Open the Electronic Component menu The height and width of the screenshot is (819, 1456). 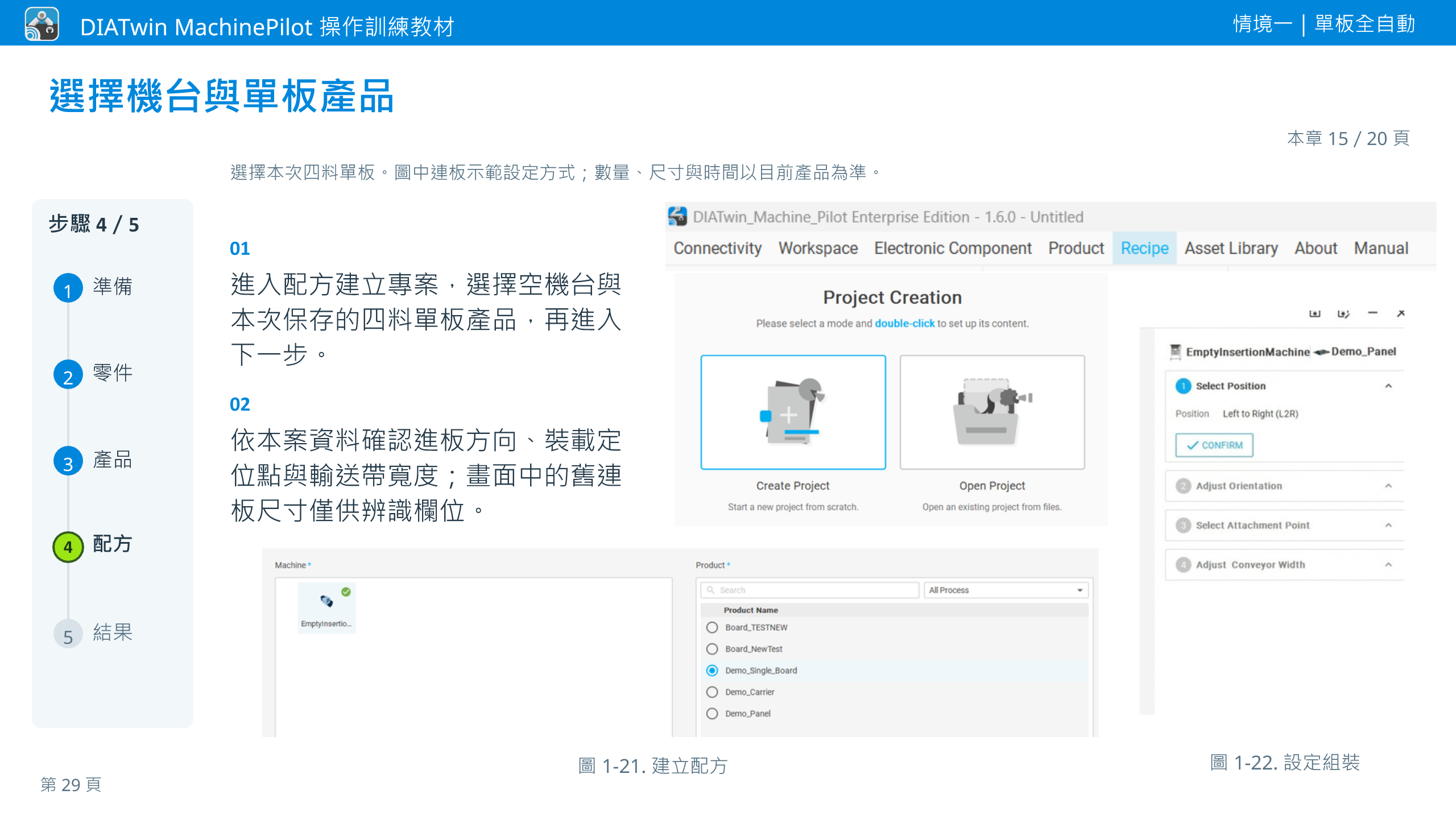pyautogui.click(x=953, y=248)
